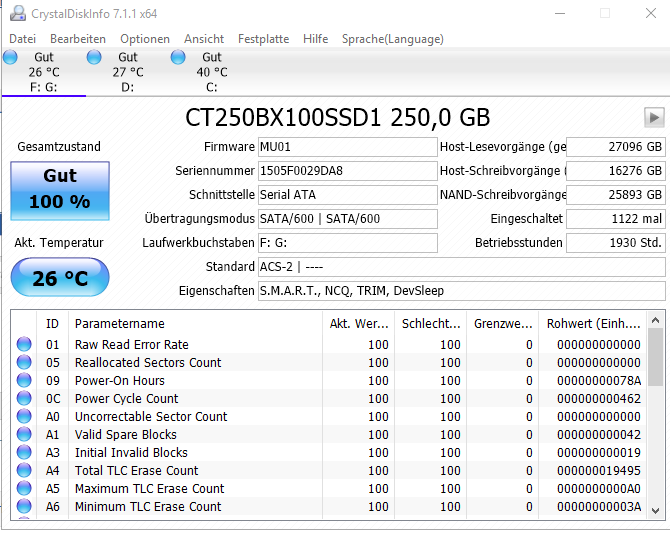The width and height of the screenshot is (670, 534).
Task: Click status orb for Power Cycle Count
Action: (x=24, y=398)
